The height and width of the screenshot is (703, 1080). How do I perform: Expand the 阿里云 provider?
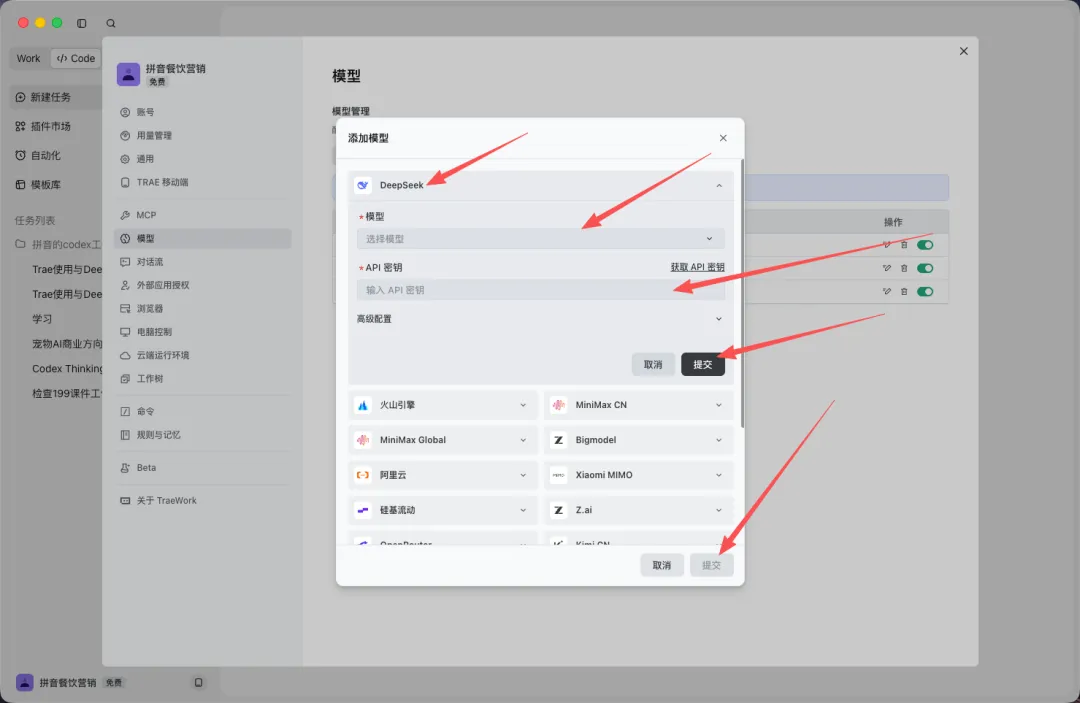(523, 476)
